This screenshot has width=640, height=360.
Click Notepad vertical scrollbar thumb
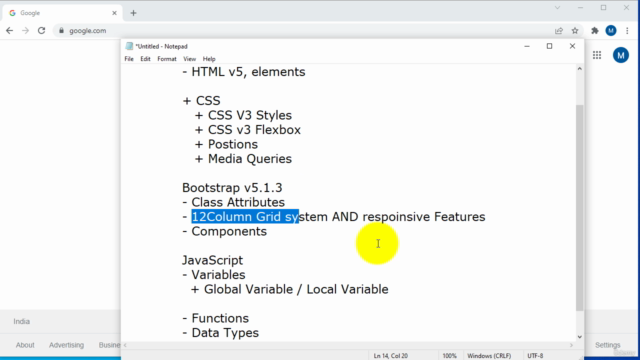pos(580,207)
